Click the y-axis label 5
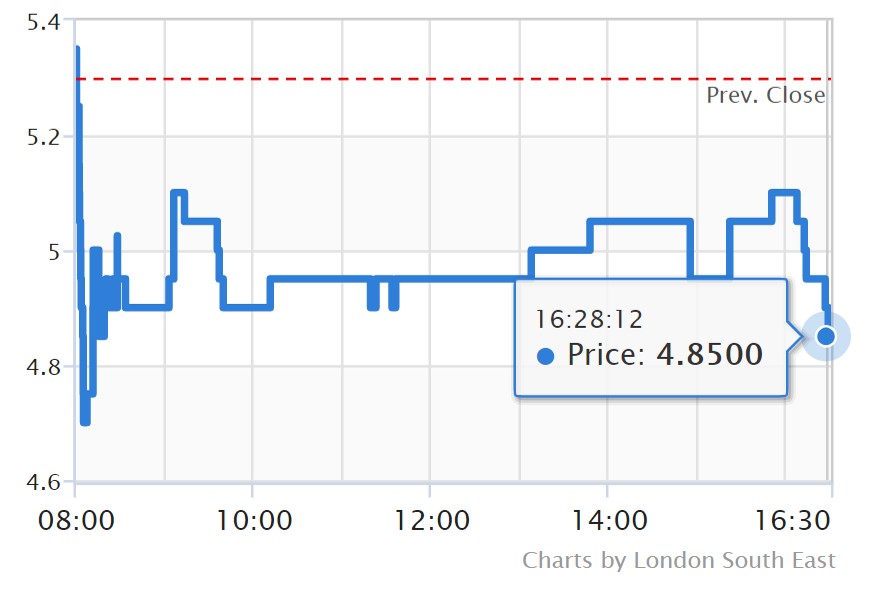Image resolution: width=869 pixels, height=592 pixels. coord(55,251)
